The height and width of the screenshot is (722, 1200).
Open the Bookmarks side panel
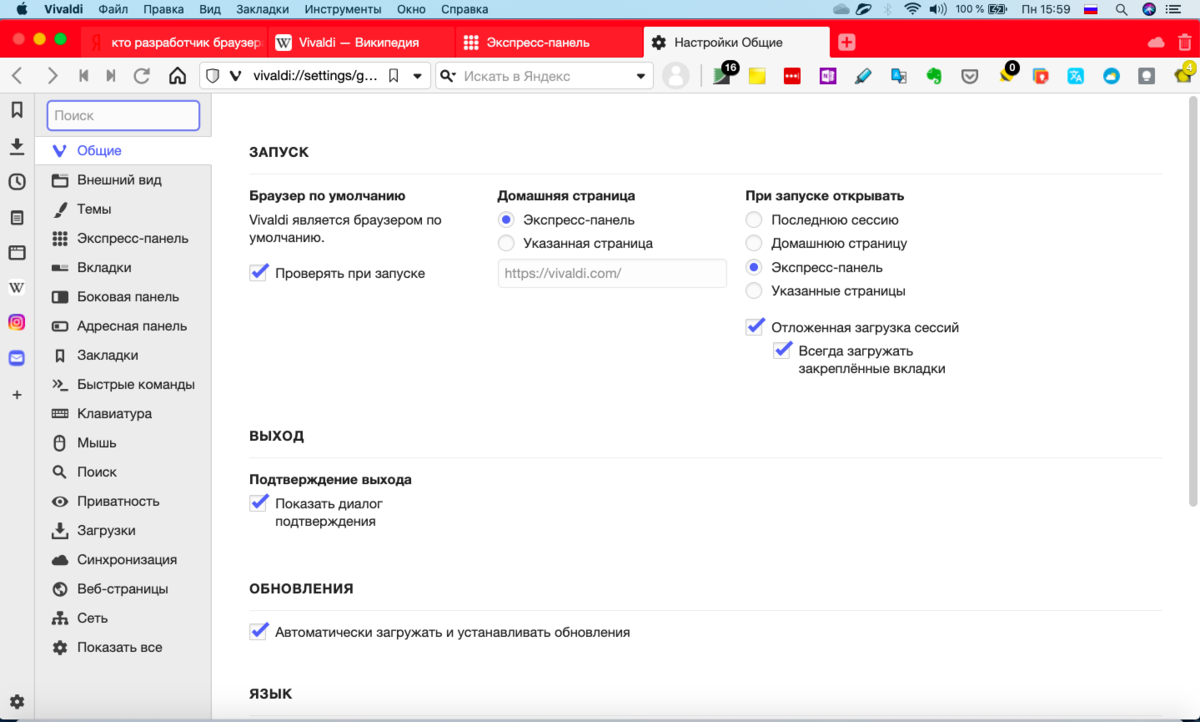pyautogui.click(x=17, y=110)
